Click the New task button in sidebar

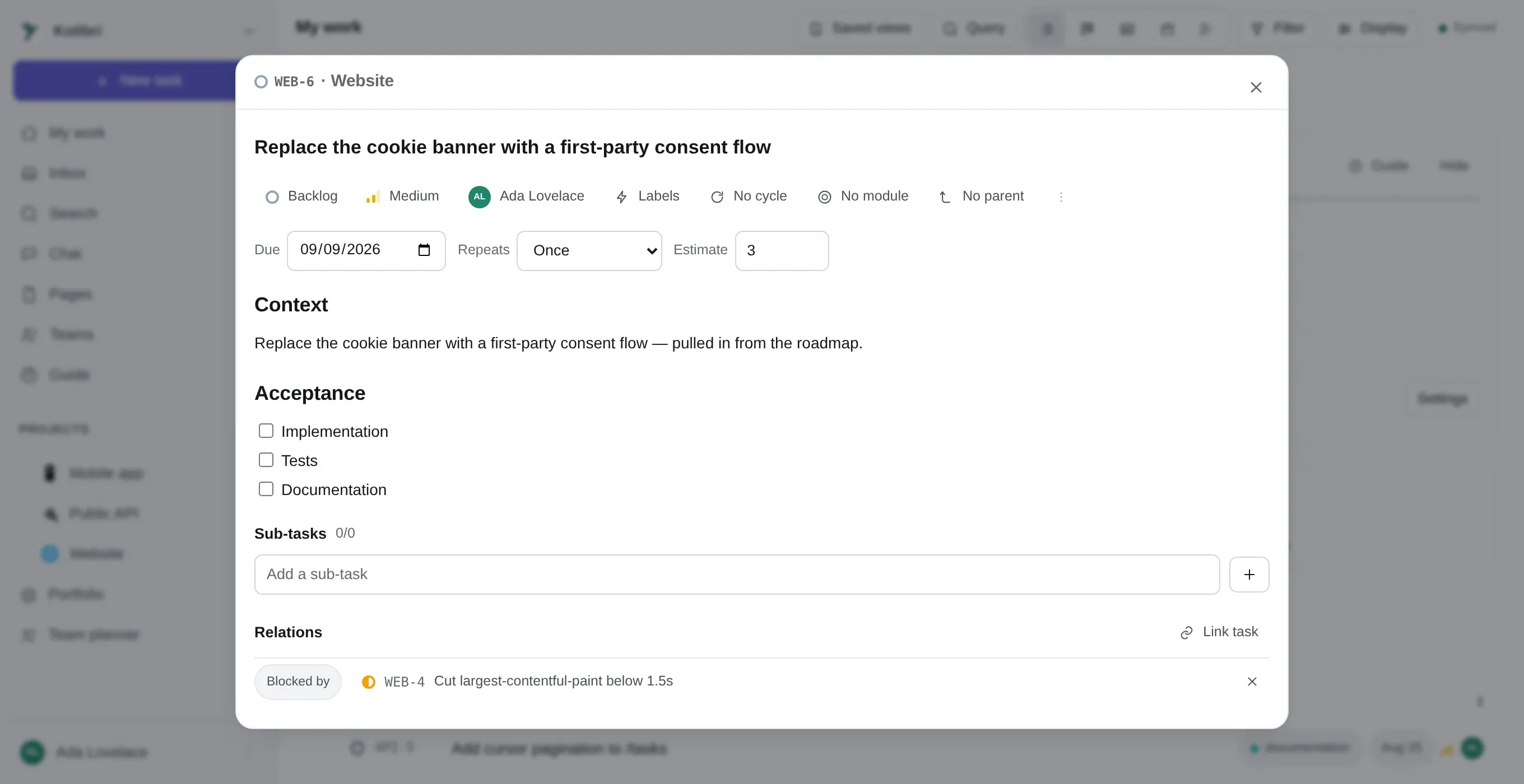coord(125,81)
